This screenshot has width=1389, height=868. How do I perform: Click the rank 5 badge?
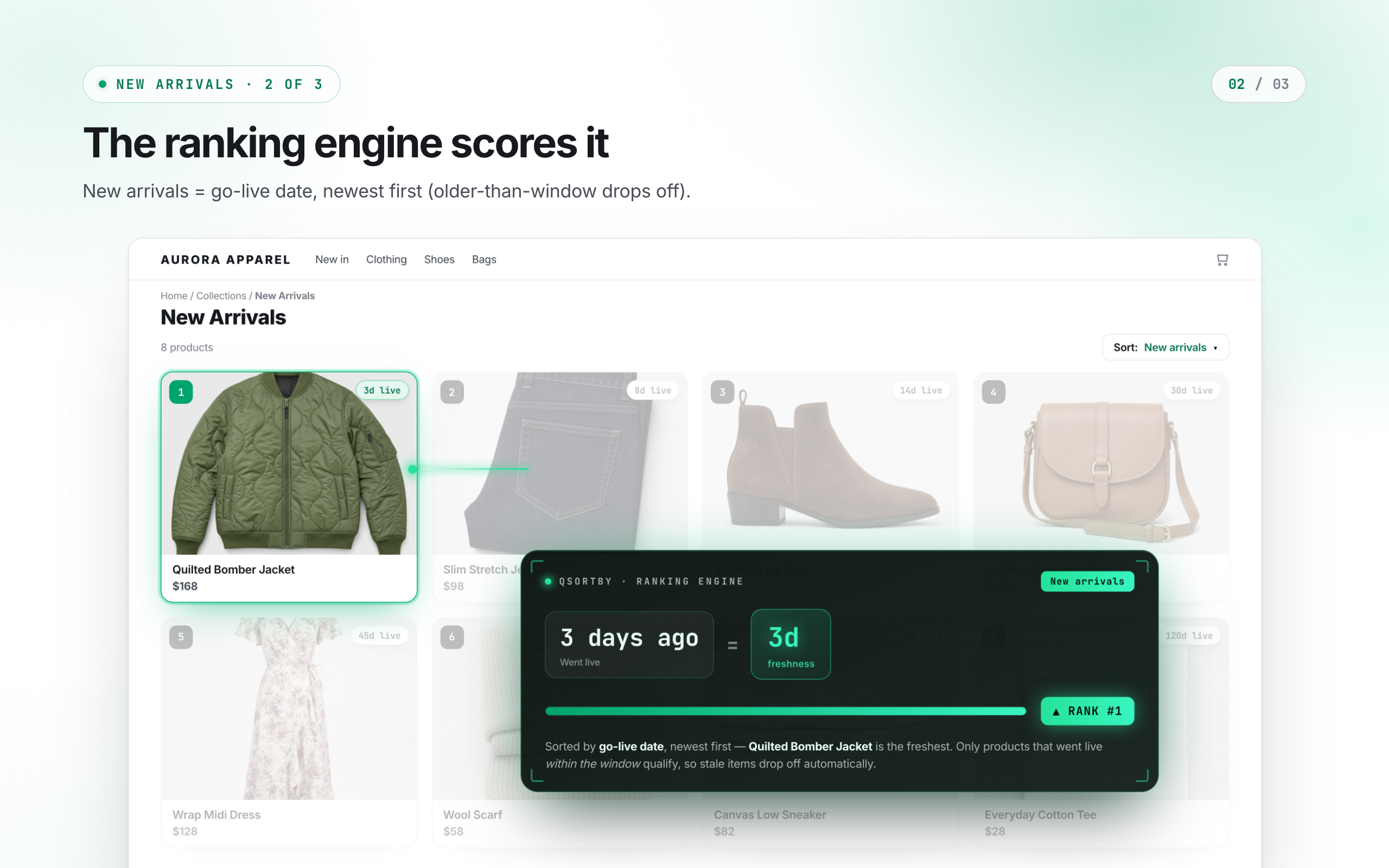[x=181, y=637]
